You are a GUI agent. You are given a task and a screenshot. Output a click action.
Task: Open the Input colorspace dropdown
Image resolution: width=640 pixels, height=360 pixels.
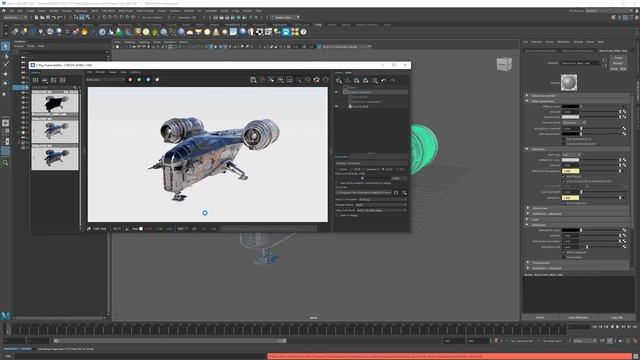pos(382,200)
